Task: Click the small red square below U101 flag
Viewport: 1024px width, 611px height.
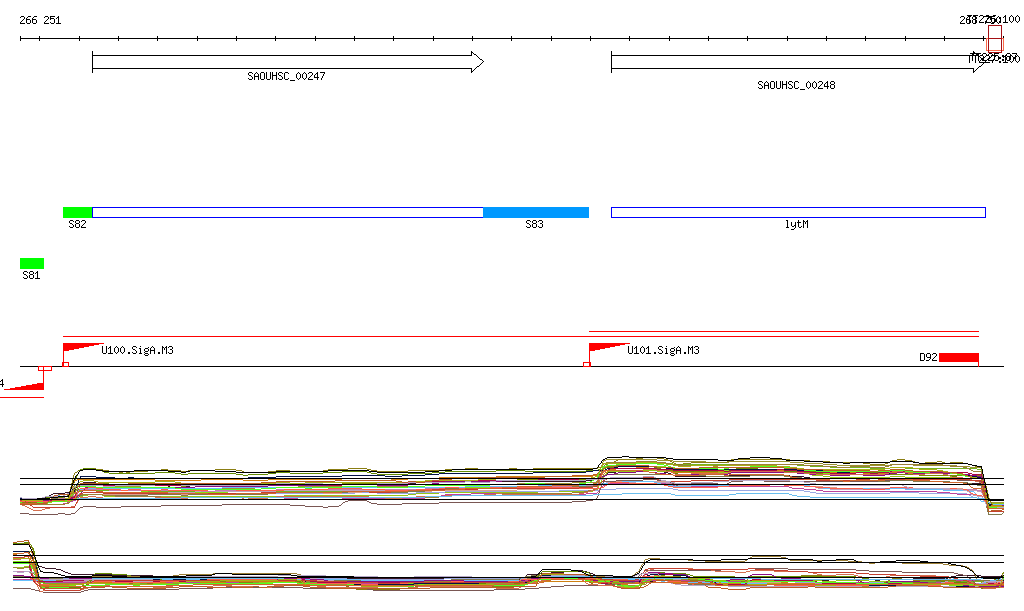Action: 587,364
